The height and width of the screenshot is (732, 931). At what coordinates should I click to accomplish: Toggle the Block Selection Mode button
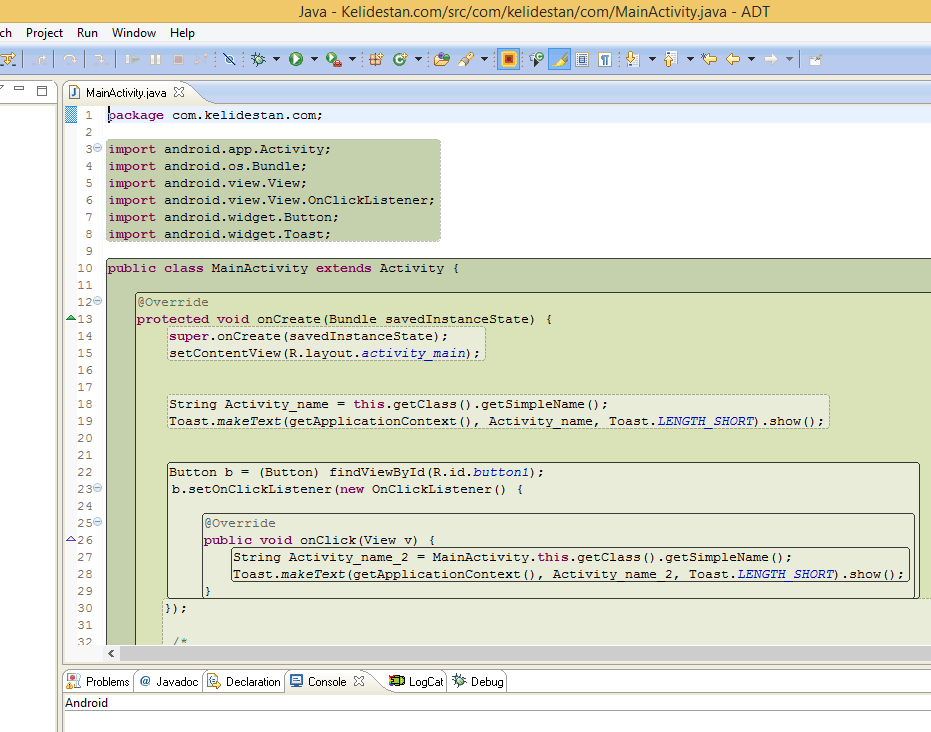pos(582,59)
